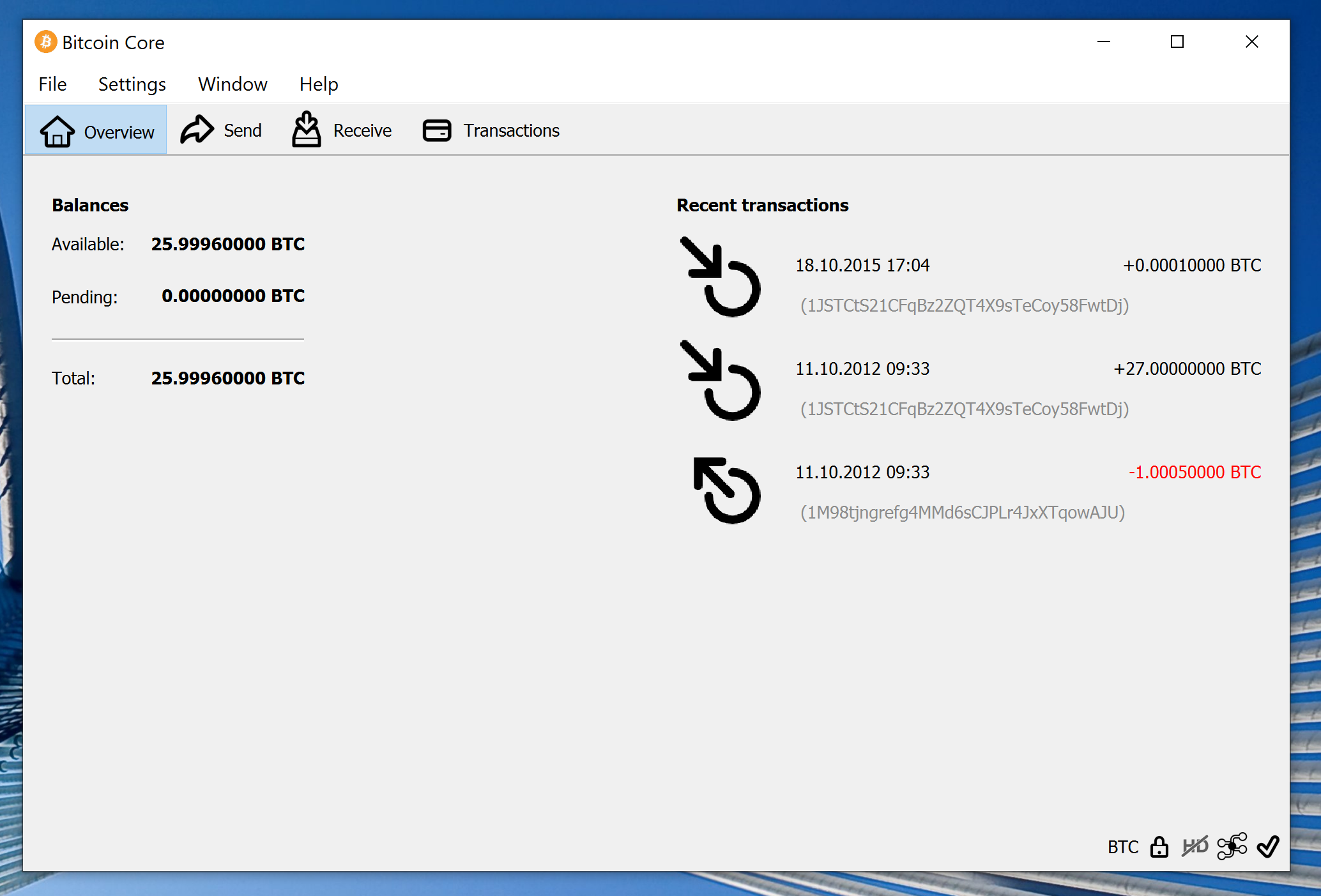Switch to the Transactions tab

tap(491, 130)
